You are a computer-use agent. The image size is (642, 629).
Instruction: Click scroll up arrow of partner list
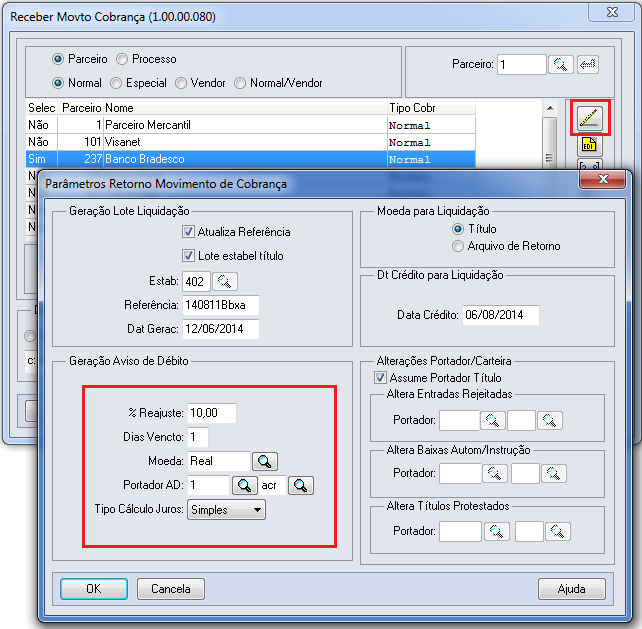[x=550, y=108]
